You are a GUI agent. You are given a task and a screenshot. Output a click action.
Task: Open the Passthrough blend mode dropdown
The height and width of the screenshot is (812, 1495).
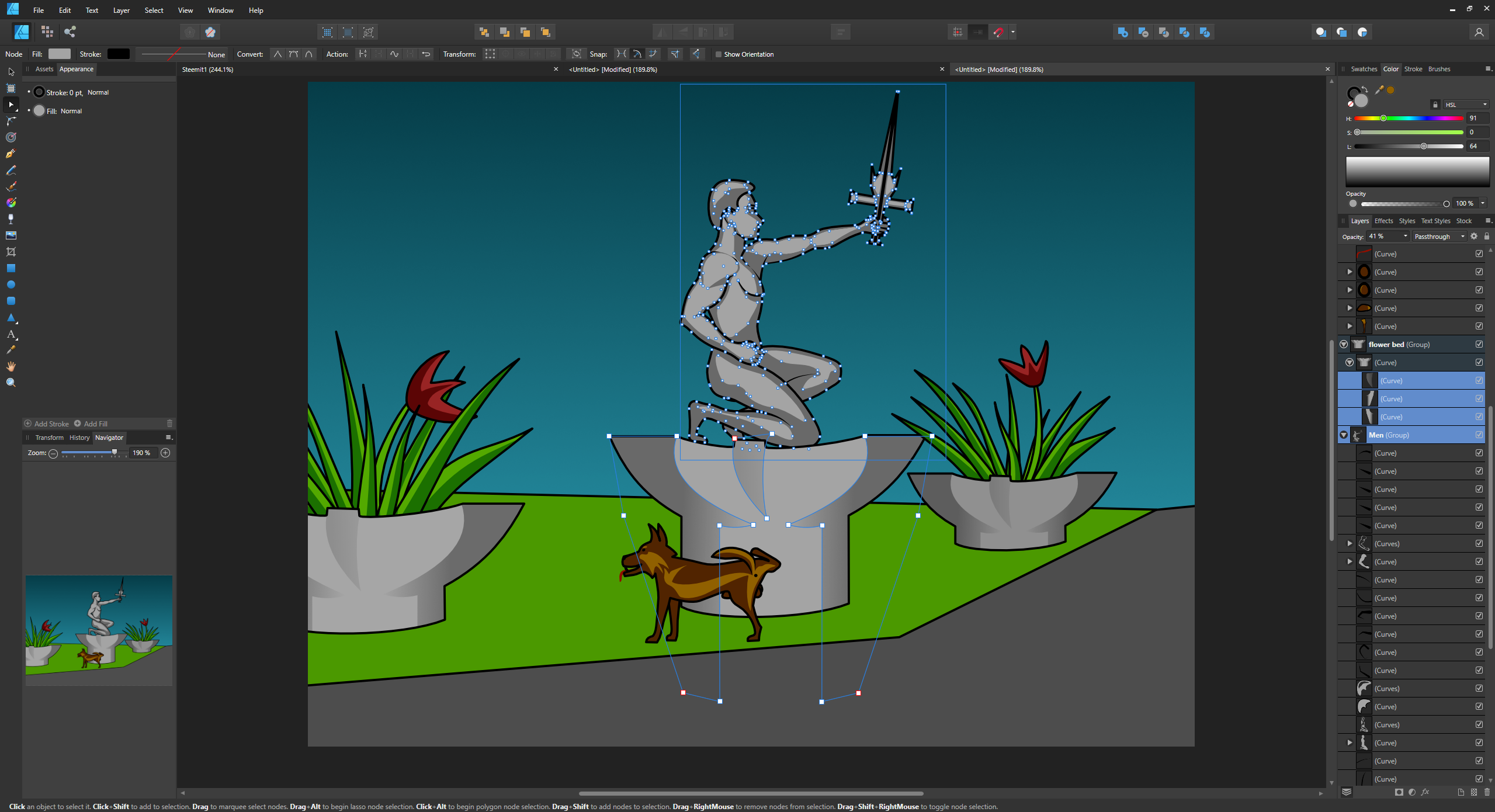pos(1440,237)
